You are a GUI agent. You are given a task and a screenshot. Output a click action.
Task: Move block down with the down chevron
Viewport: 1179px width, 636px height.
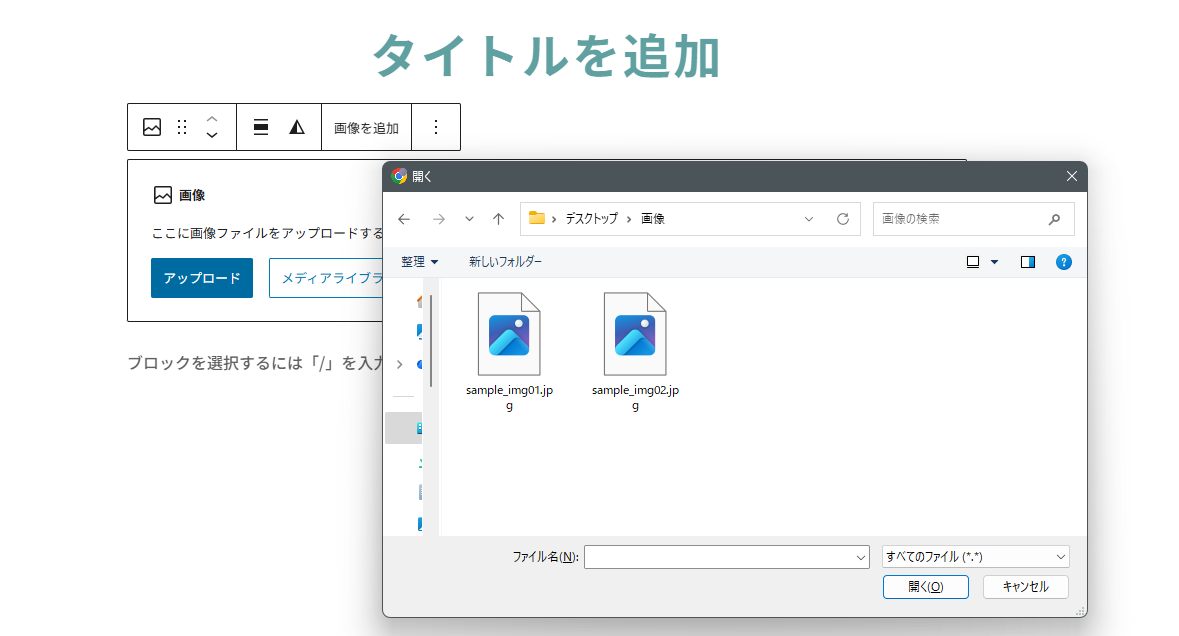click(212, 135)
